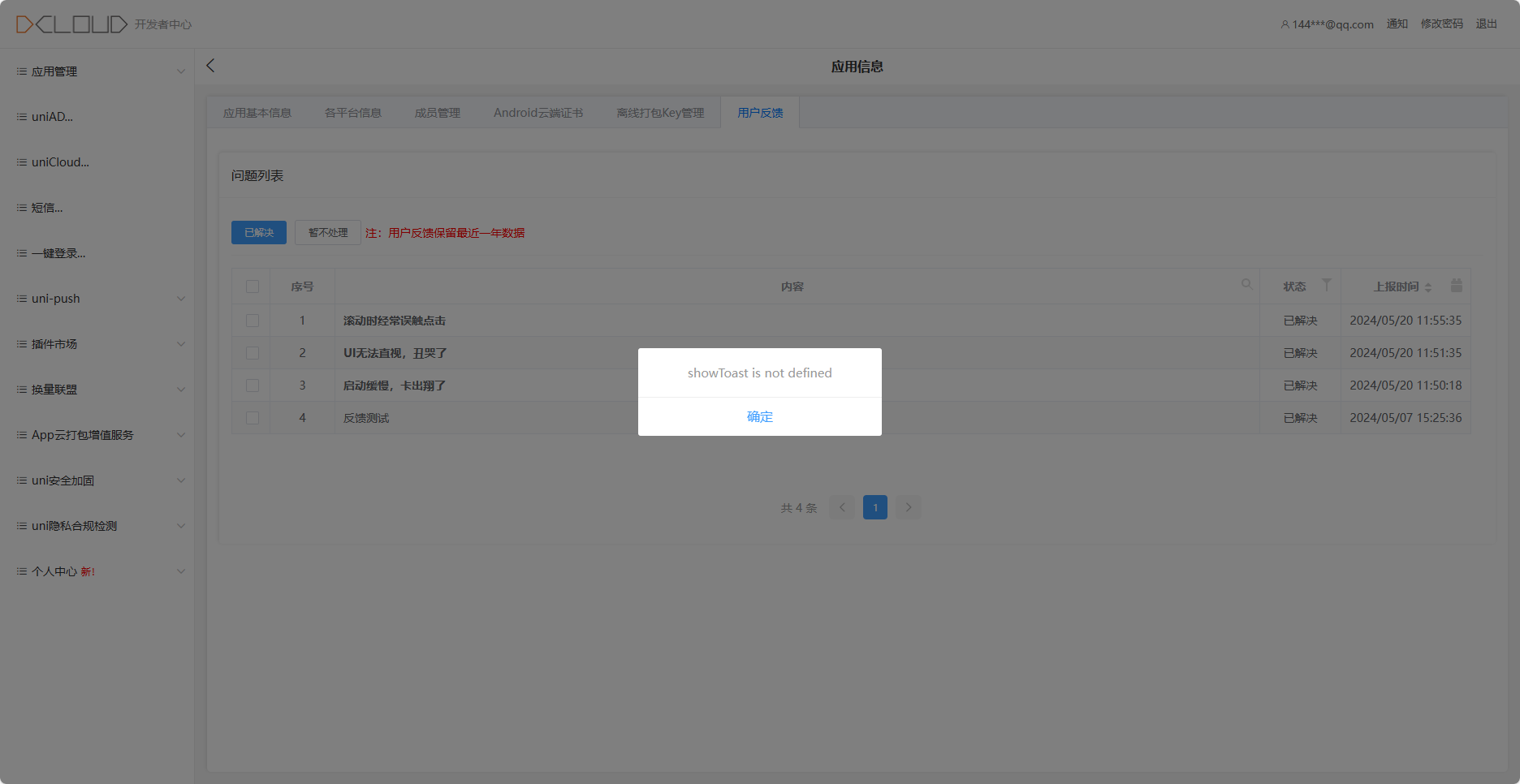Go to next page arrow in pagination

pyautogui.click(x=909, y=507)
